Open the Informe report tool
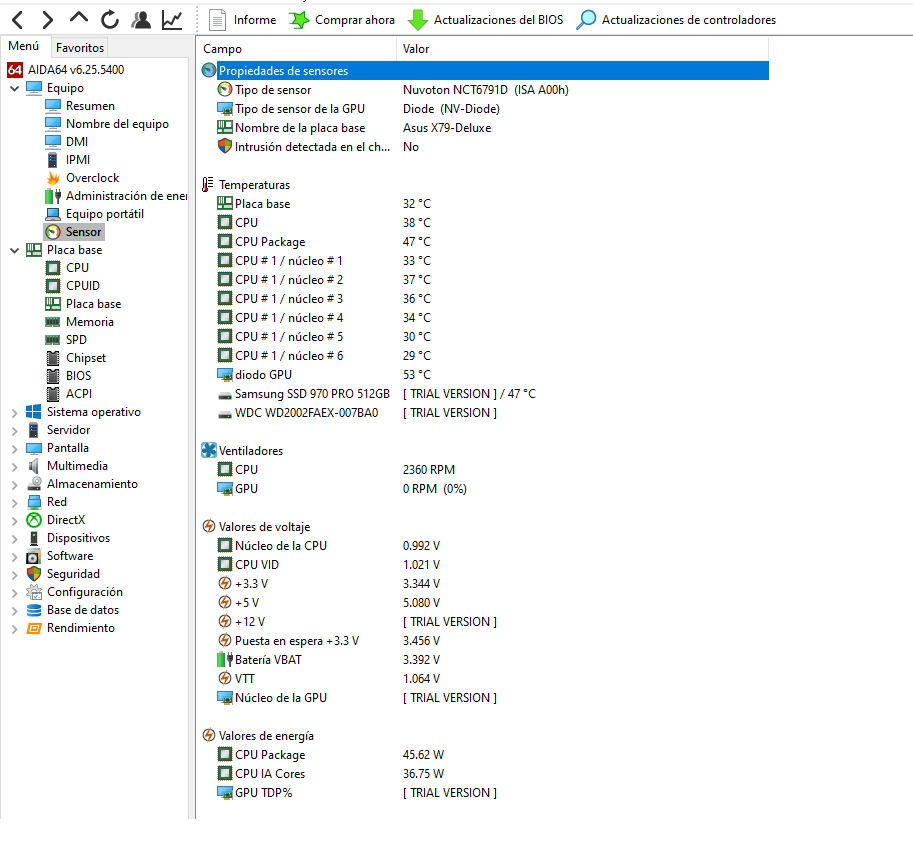 coord(242,20)
